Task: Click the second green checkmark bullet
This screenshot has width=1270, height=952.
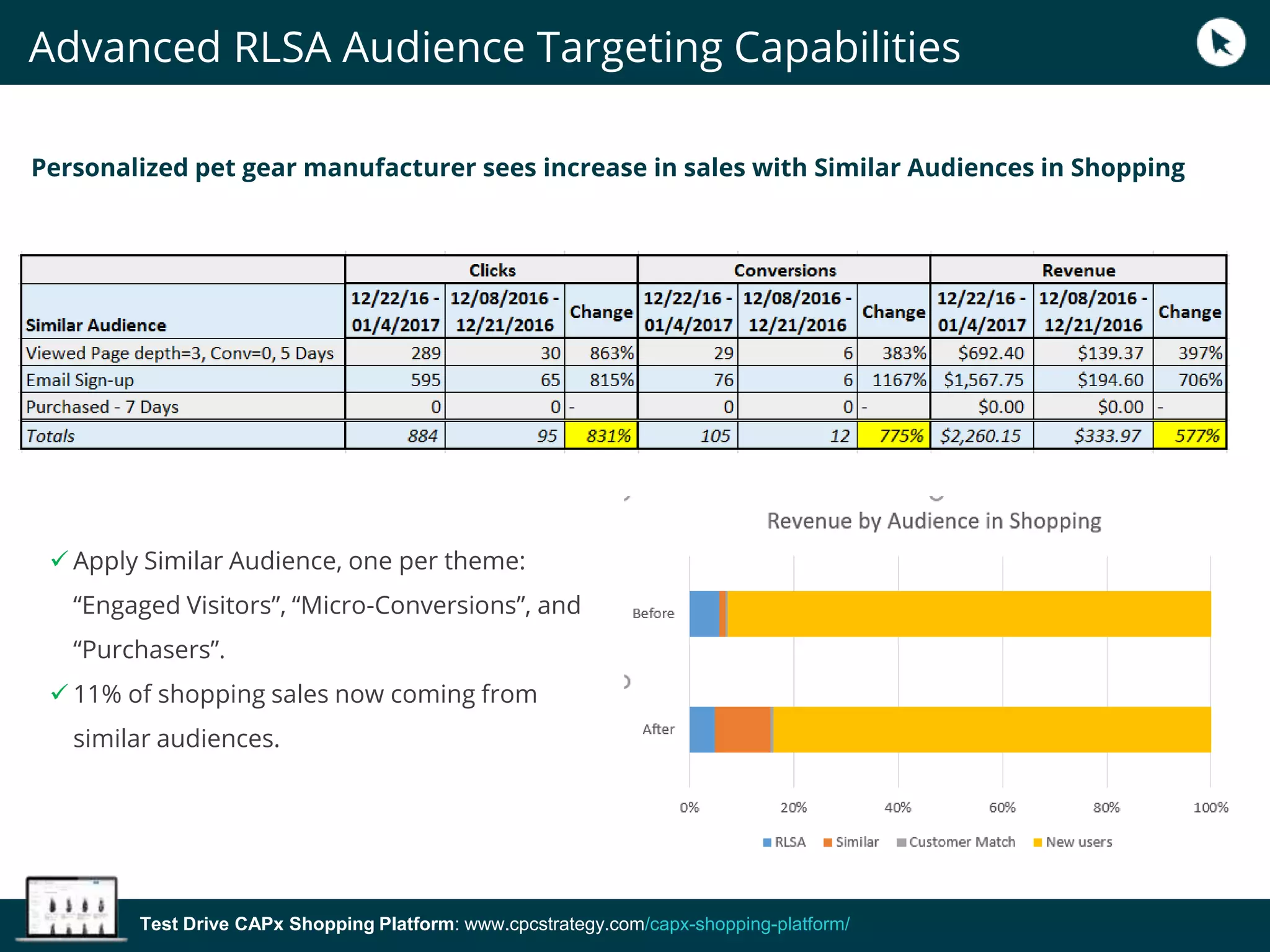Action: [59, 692]
